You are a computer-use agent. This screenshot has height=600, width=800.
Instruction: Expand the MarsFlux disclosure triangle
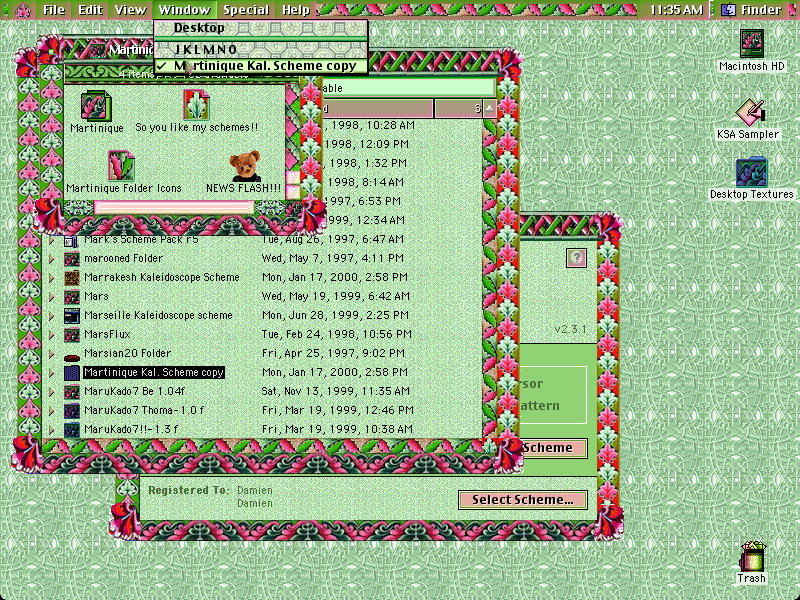click(52, 335)
